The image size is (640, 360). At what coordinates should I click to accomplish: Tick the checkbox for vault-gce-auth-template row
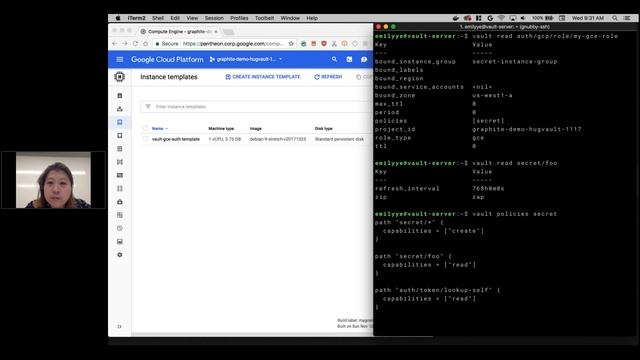pyautogui.click(x=145, y=139)
